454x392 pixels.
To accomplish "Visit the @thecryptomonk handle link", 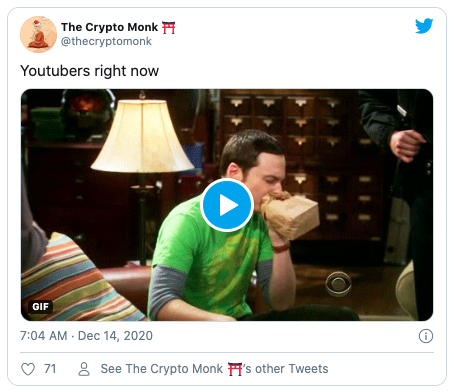I will (106, 41).
